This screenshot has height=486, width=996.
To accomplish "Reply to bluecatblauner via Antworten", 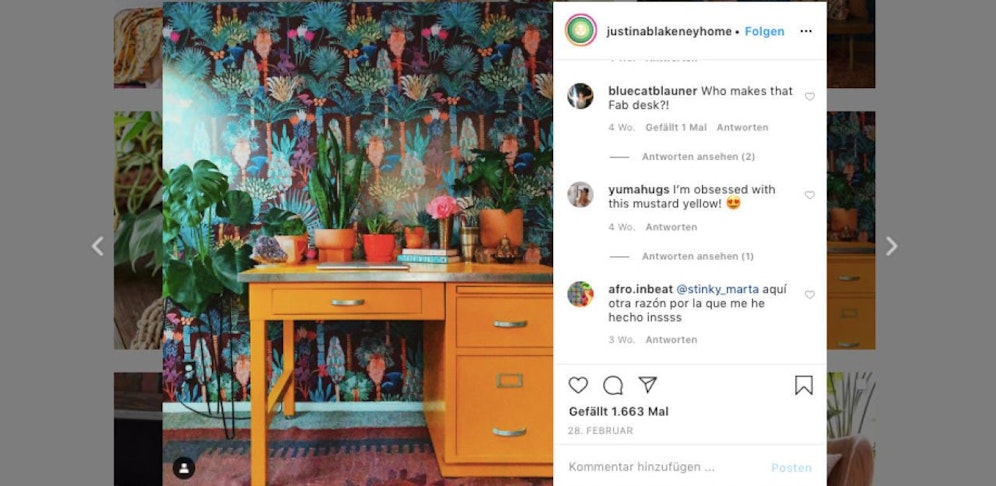I will coord(742,127).
